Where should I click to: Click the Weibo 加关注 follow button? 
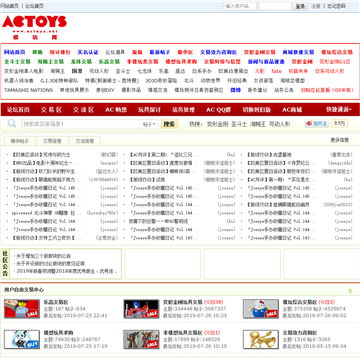click(317, 124)
